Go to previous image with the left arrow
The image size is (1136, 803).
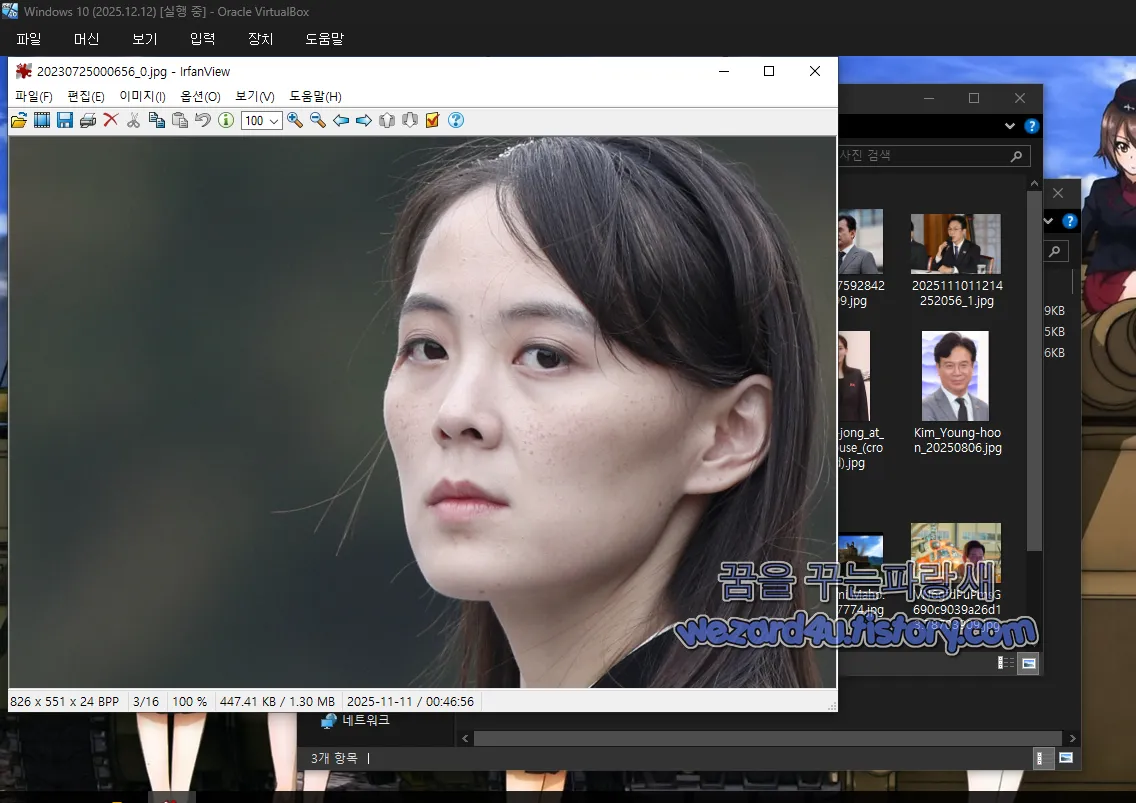341,120
